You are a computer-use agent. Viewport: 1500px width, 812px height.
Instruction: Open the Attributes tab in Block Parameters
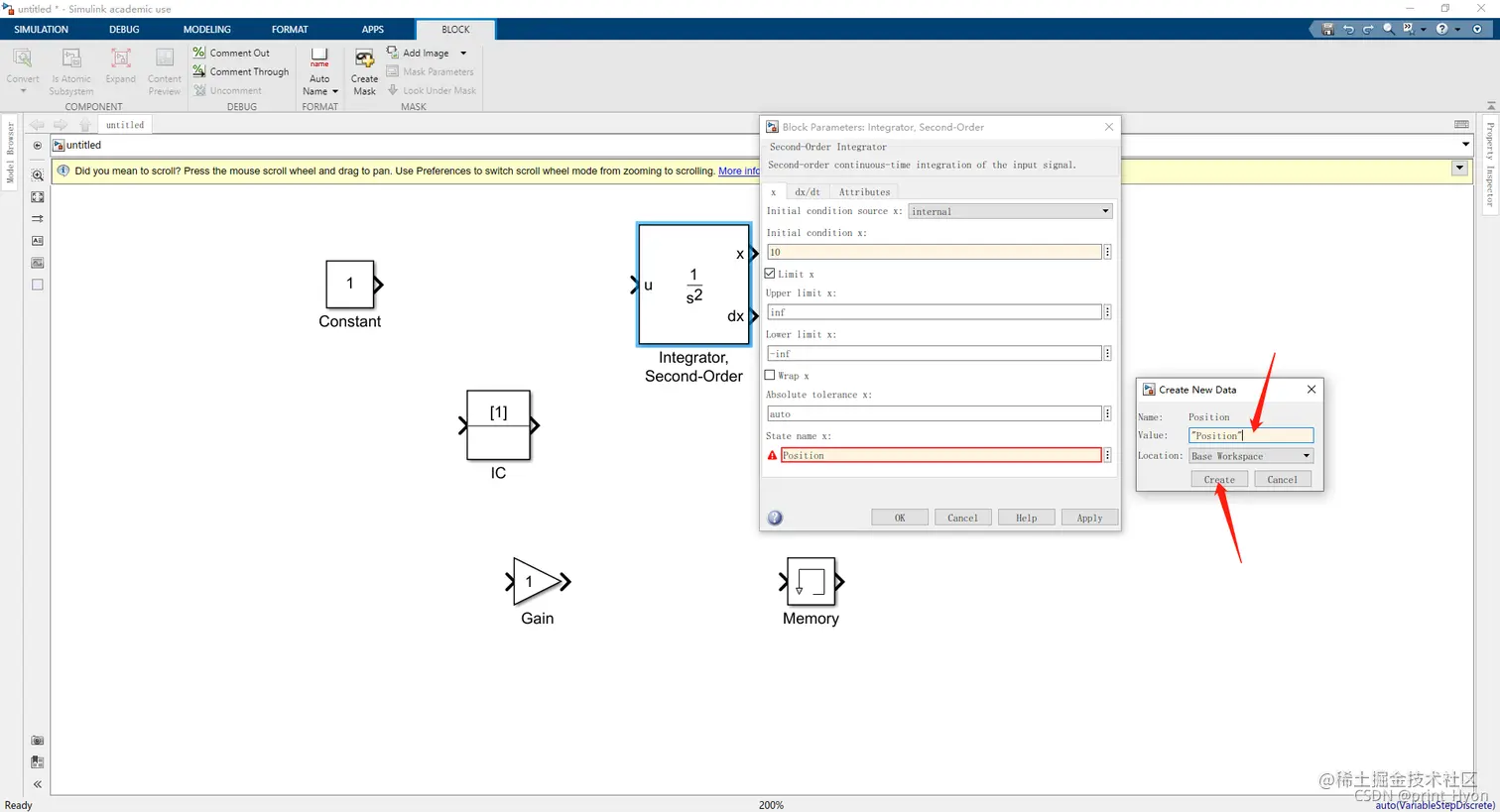(x=864, y=191)
